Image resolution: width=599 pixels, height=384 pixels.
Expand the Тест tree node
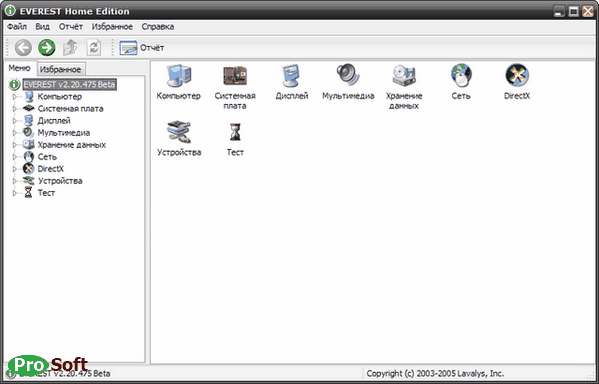point(15,193)
